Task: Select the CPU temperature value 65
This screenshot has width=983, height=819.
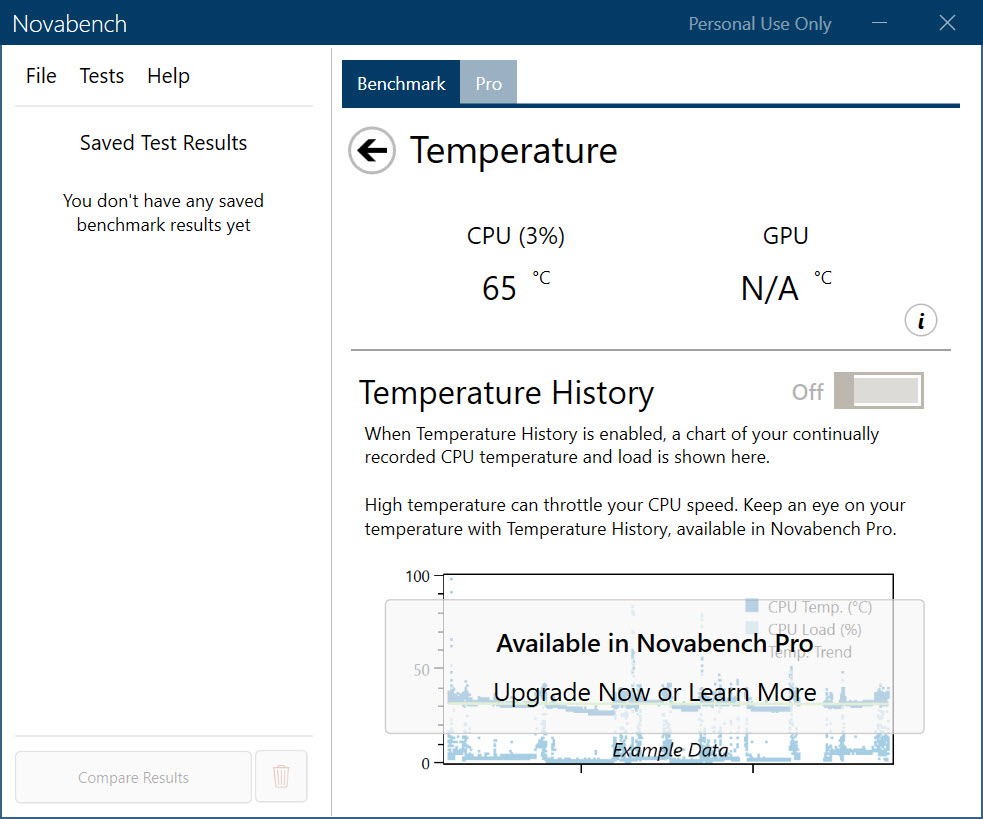Action: pos(499,288)
